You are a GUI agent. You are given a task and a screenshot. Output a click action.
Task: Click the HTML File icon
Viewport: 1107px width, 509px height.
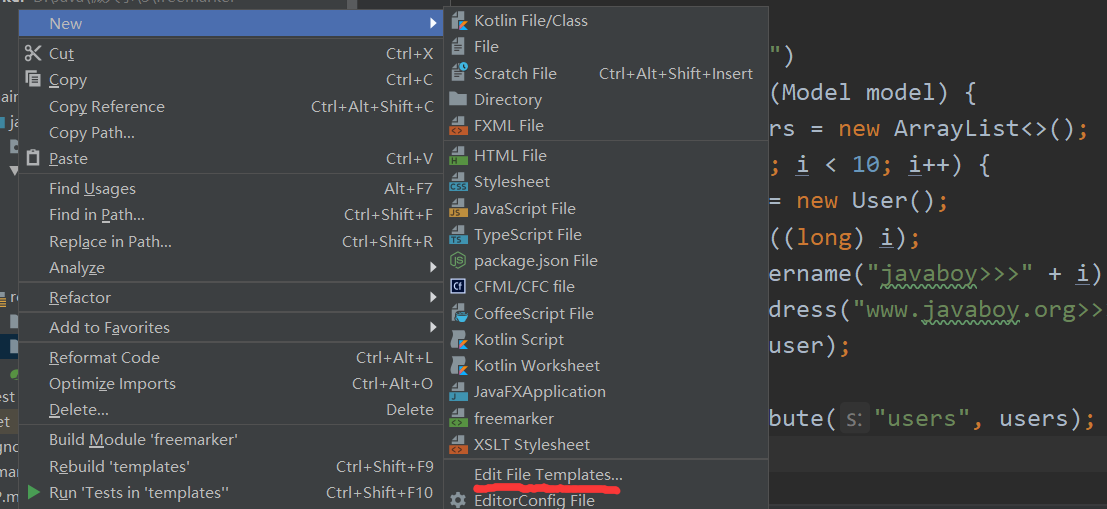tap(459, 155)
